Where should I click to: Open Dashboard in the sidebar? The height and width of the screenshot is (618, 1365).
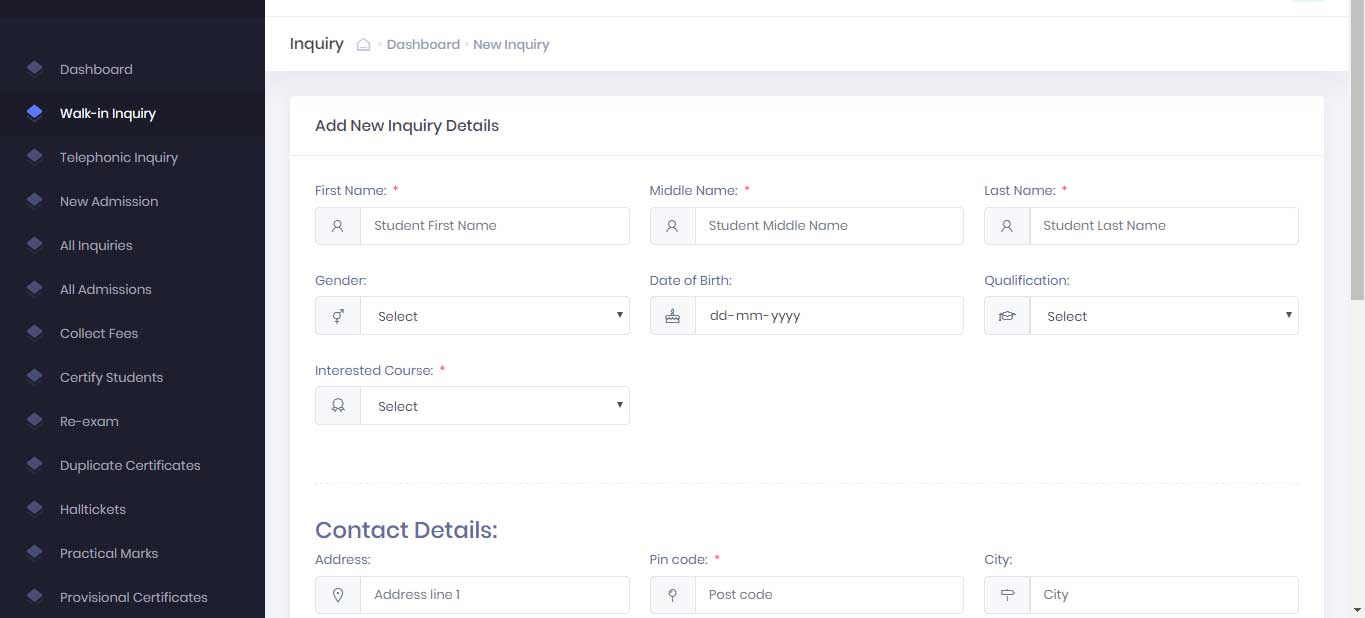(x=132, y=69)
